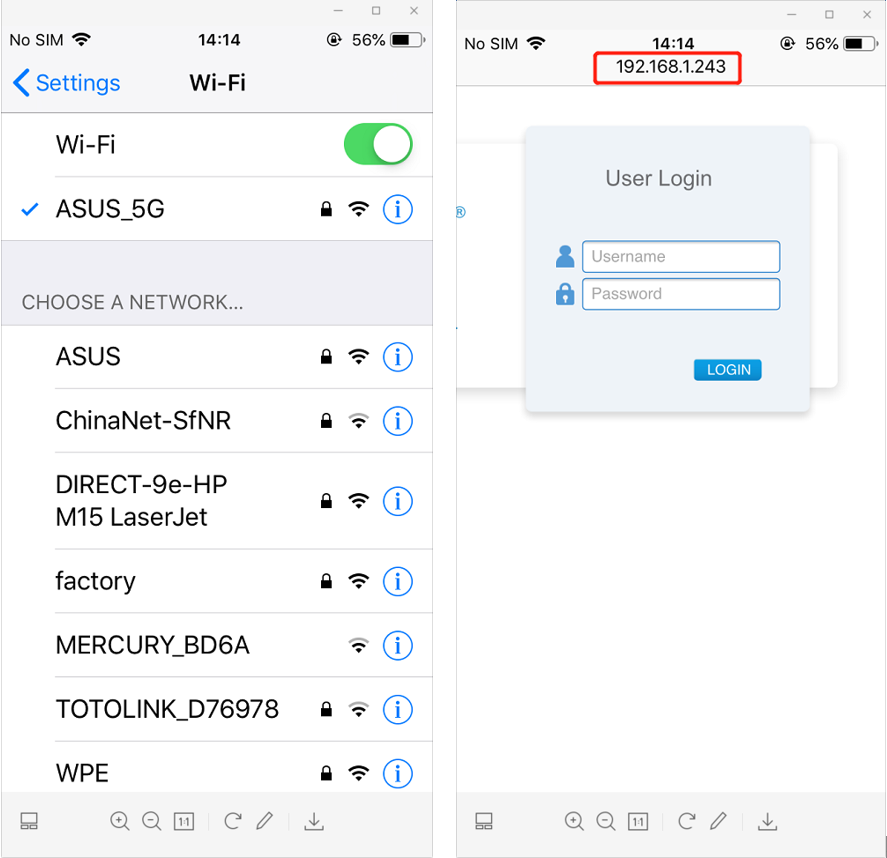Click the Password input field
This screenshot has height=858, width=887.
tap(681, 294)
